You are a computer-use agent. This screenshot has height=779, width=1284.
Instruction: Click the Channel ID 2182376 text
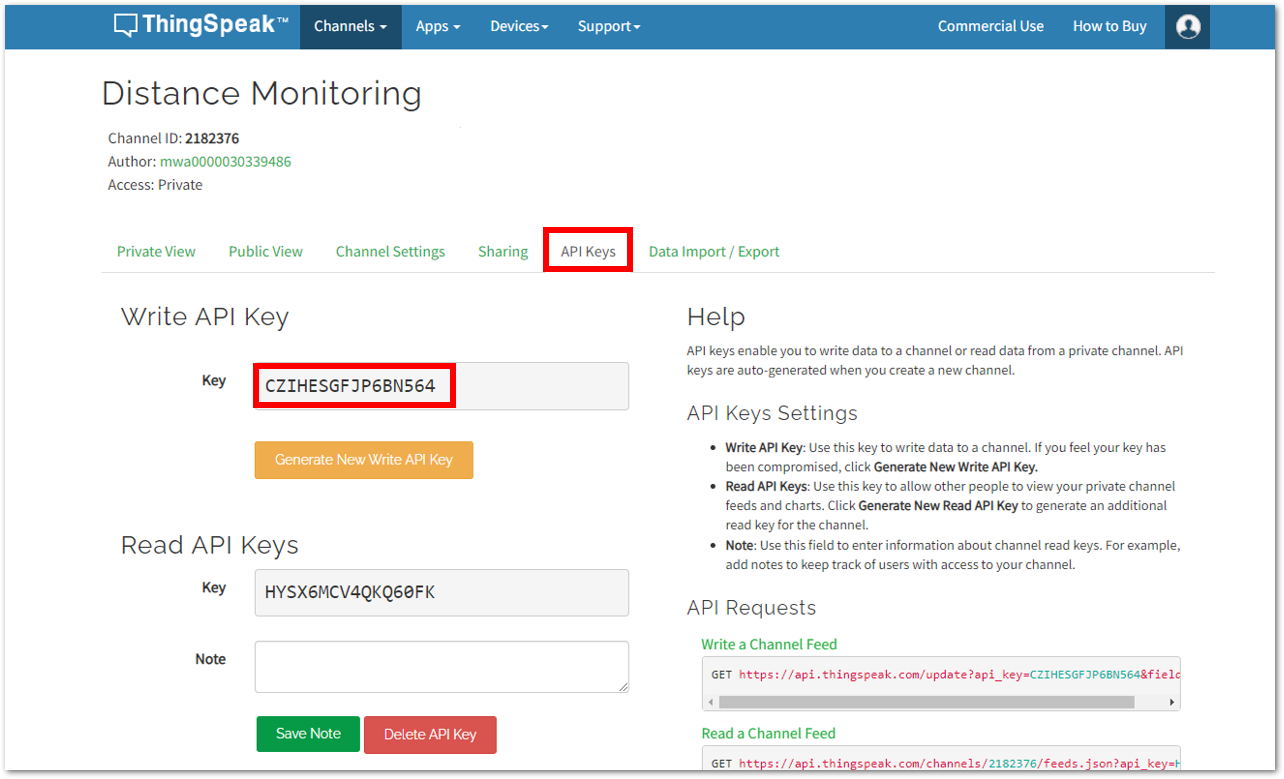174,138
